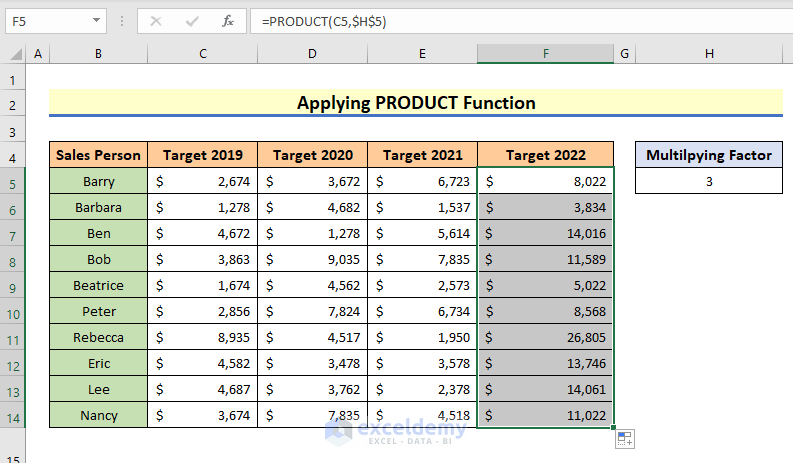Click the formula bar options dots handle

(x=122, y=21)
